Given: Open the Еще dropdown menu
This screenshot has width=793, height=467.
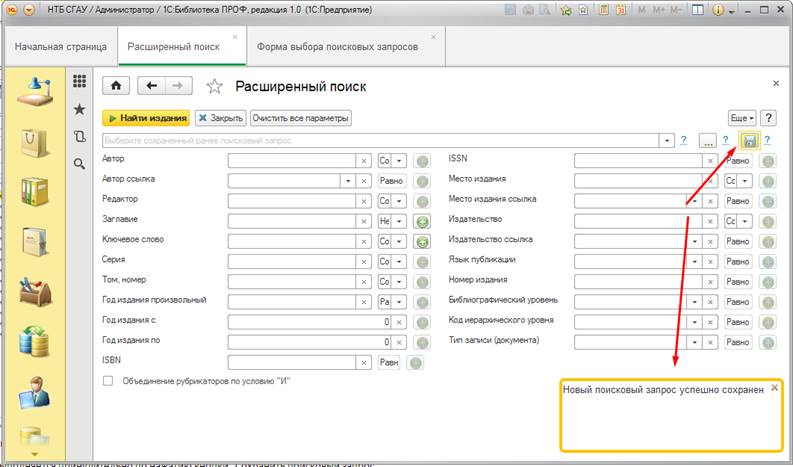Looking at the screenshot, I should [742, 118].
